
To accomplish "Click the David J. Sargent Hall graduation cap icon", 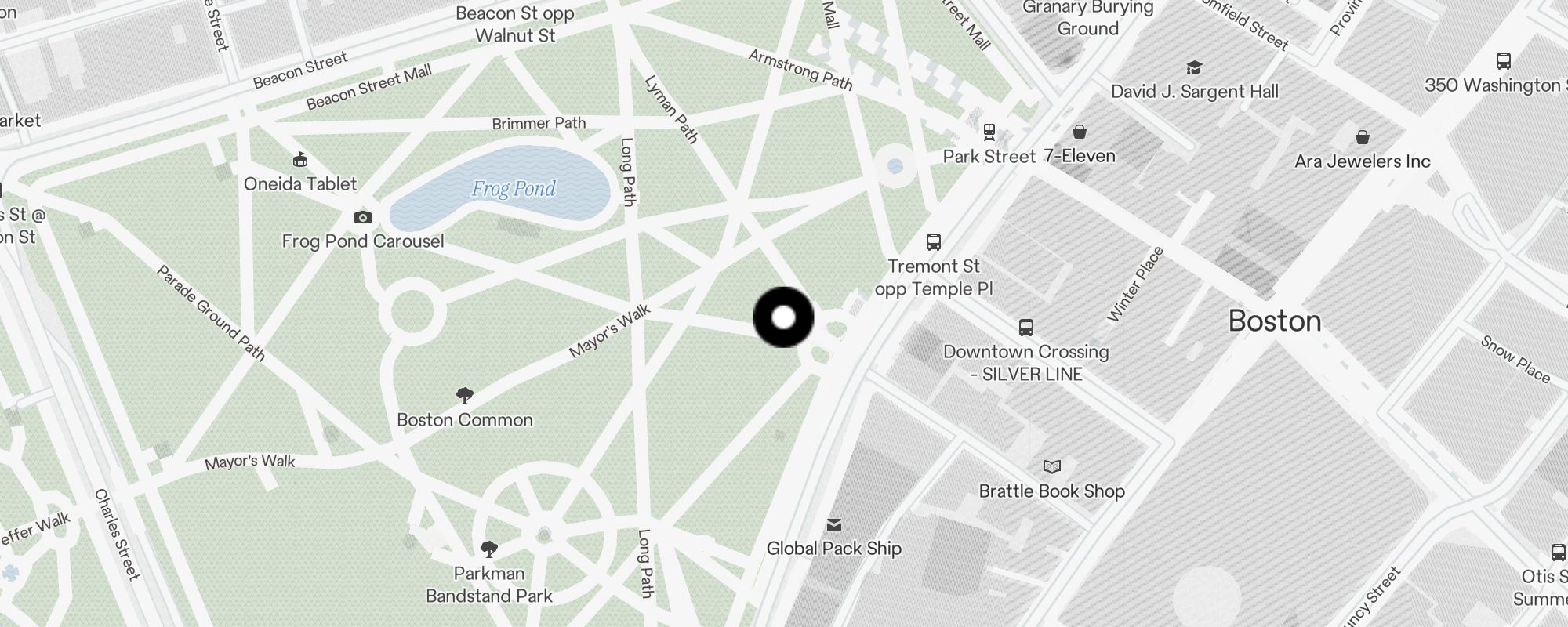I will [x=1194, y=68].
